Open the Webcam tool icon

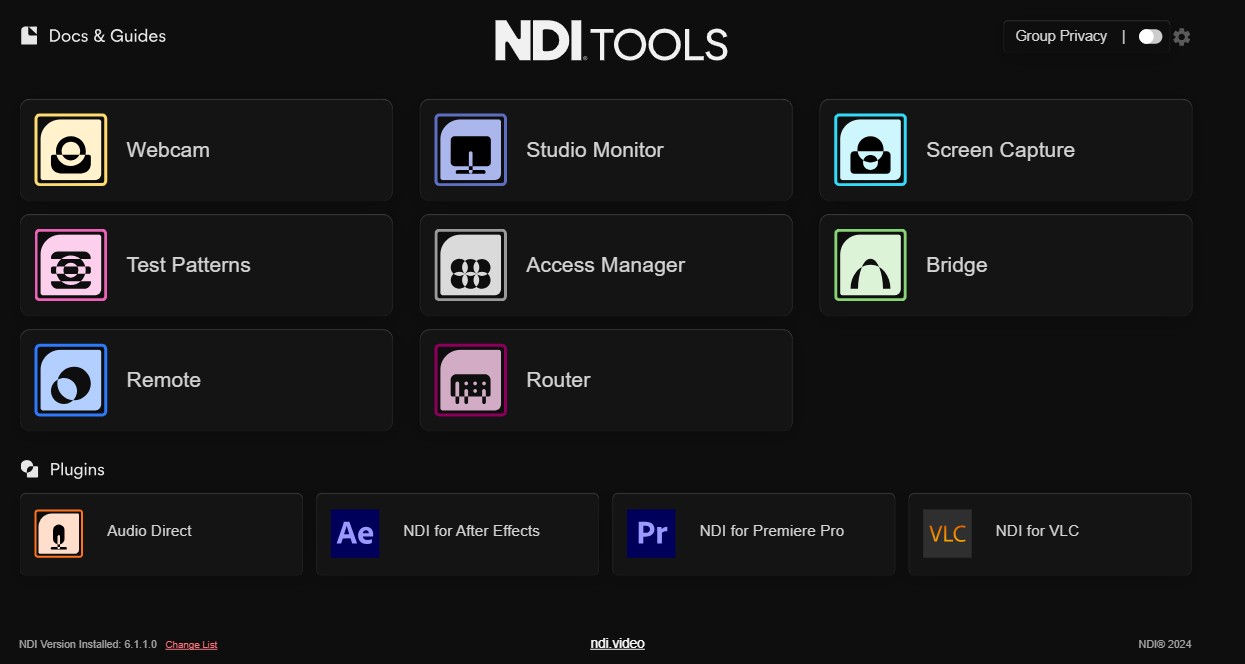pyautogui.click(x=70, y=149)
